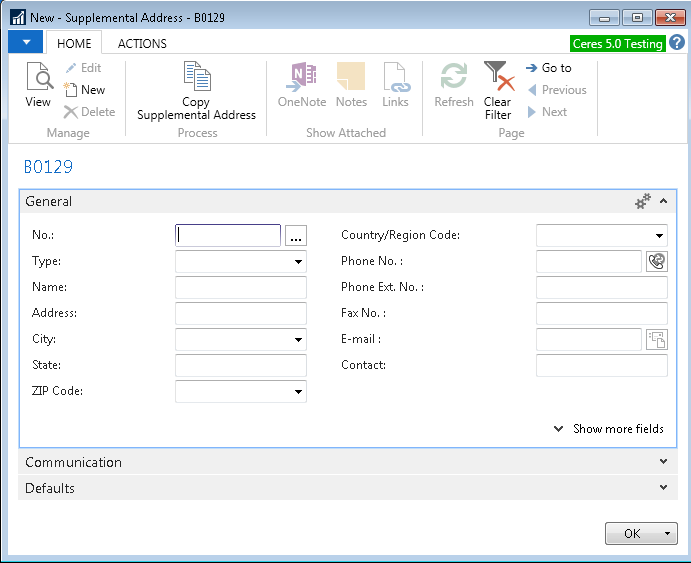Viewport: 691px width, 563px height.
Task: Open the blue application menu dropdown
Action: pyautogui.click(x=26, y=43)
